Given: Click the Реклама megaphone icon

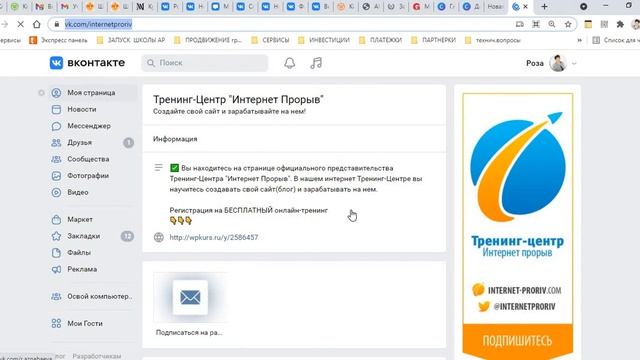Looking at the screenshot, I should click(x=56, y=269).
